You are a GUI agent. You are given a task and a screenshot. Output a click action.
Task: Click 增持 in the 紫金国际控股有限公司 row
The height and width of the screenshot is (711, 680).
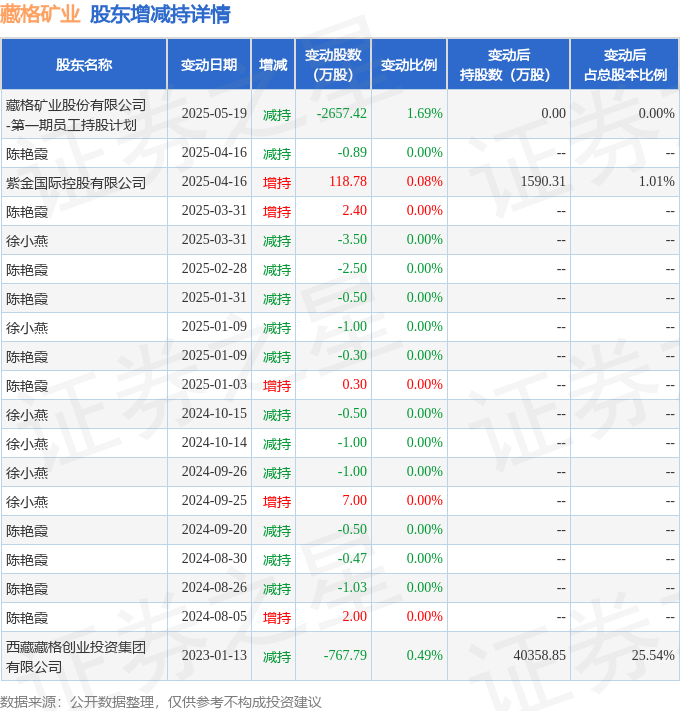[277, 183]
